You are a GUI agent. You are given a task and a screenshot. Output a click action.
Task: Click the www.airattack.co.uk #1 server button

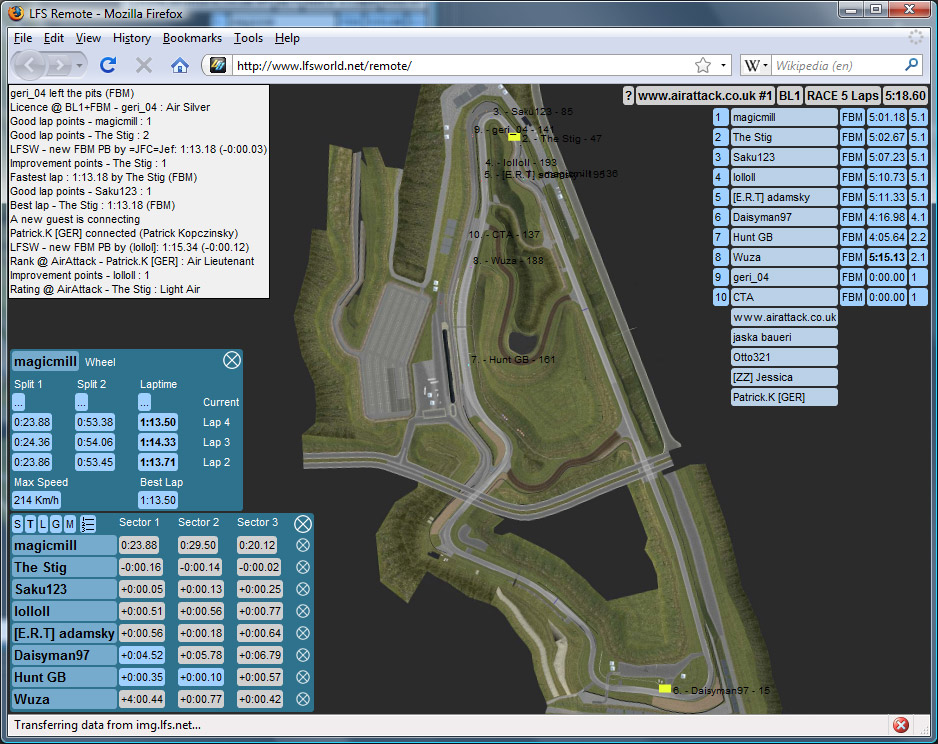pyautogui.click(x=705, y=96)
